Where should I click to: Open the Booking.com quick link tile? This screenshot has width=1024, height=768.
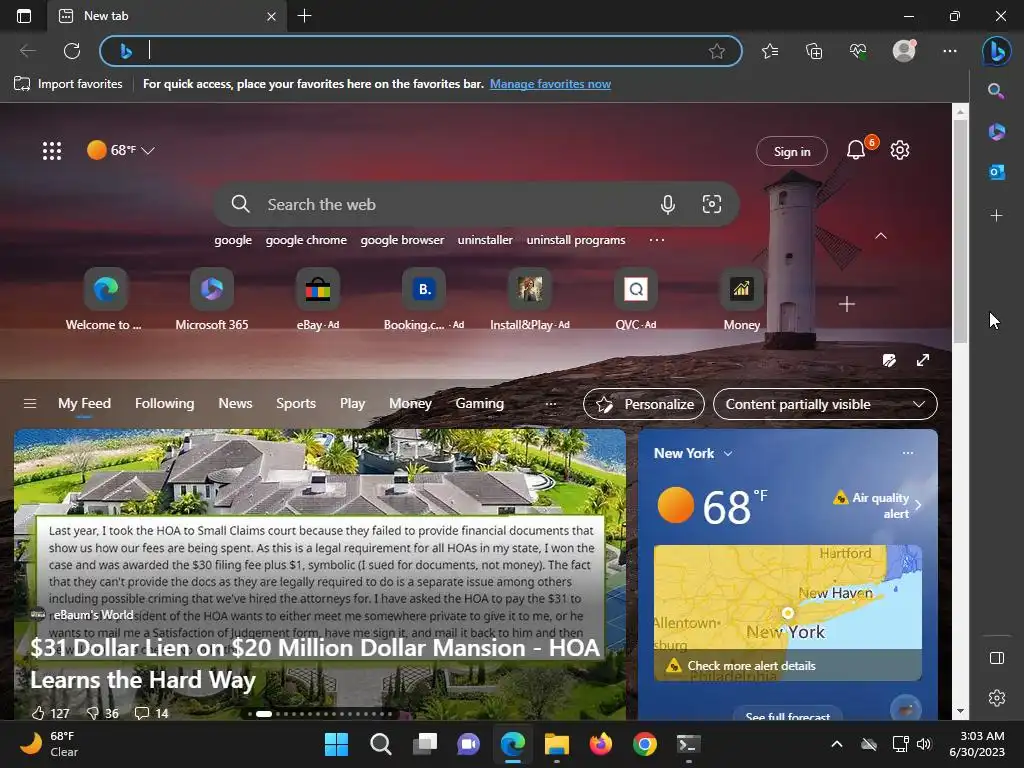pyautogui.click(x=424, y=299)
